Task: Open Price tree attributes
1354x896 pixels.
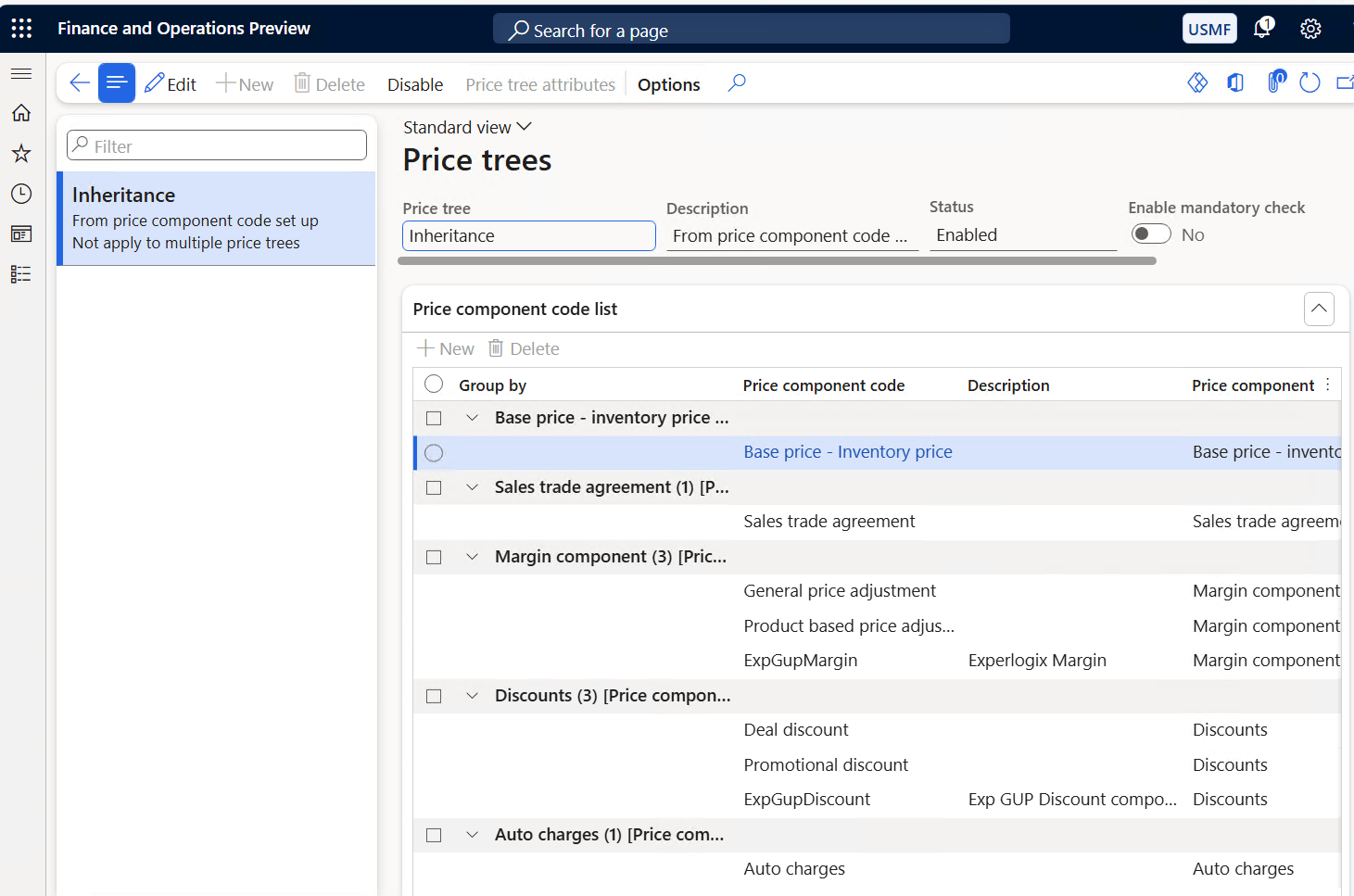Action: 540,84
